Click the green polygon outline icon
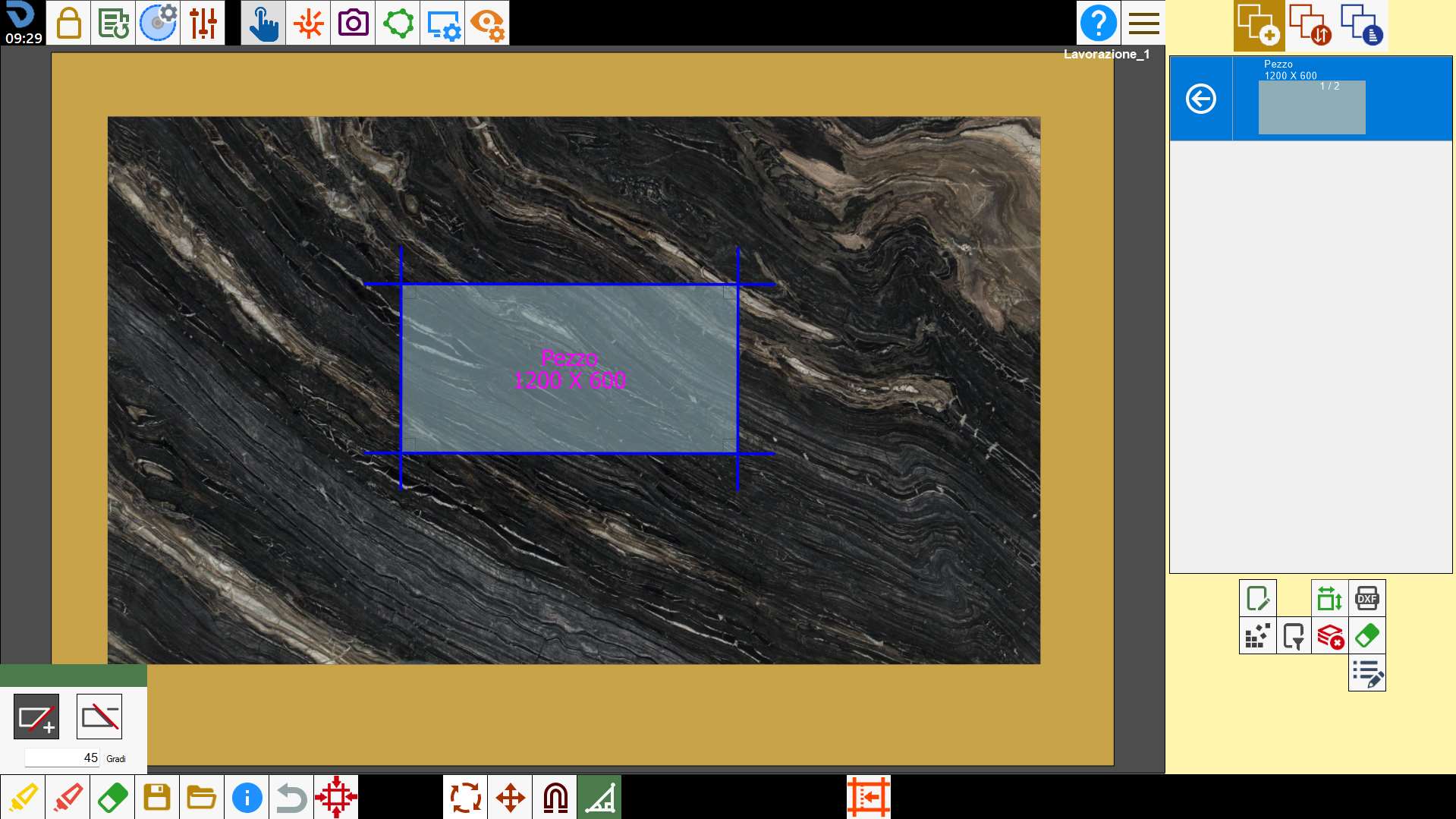 pyautogui.click(x=398, y=23)
